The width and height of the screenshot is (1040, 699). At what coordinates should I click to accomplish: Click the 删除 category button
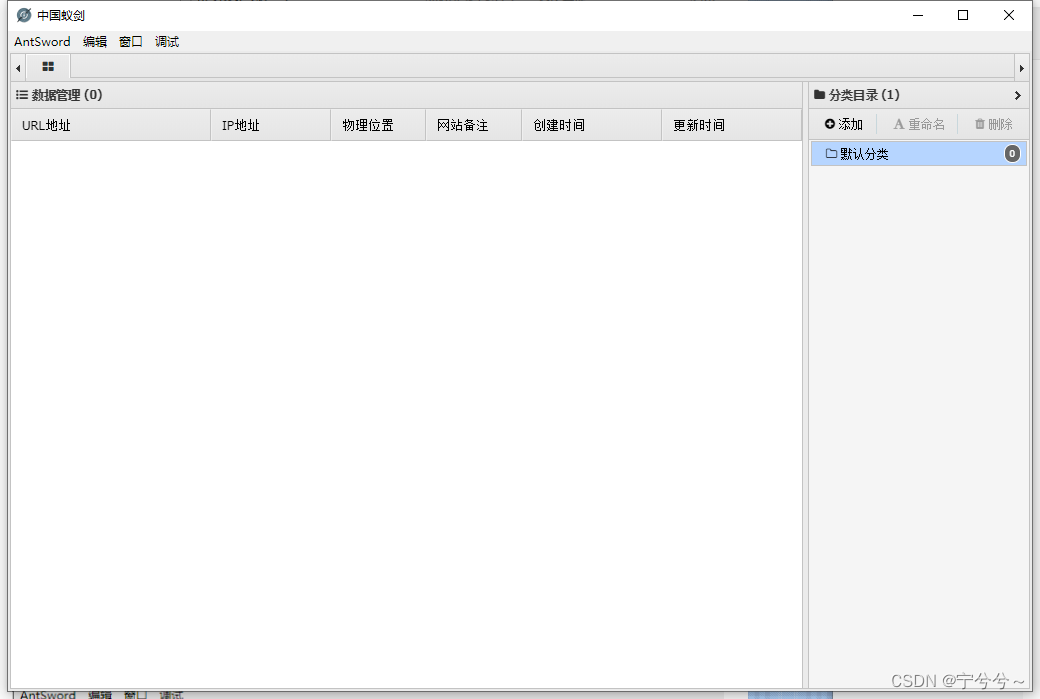click(x=994, y=124)
